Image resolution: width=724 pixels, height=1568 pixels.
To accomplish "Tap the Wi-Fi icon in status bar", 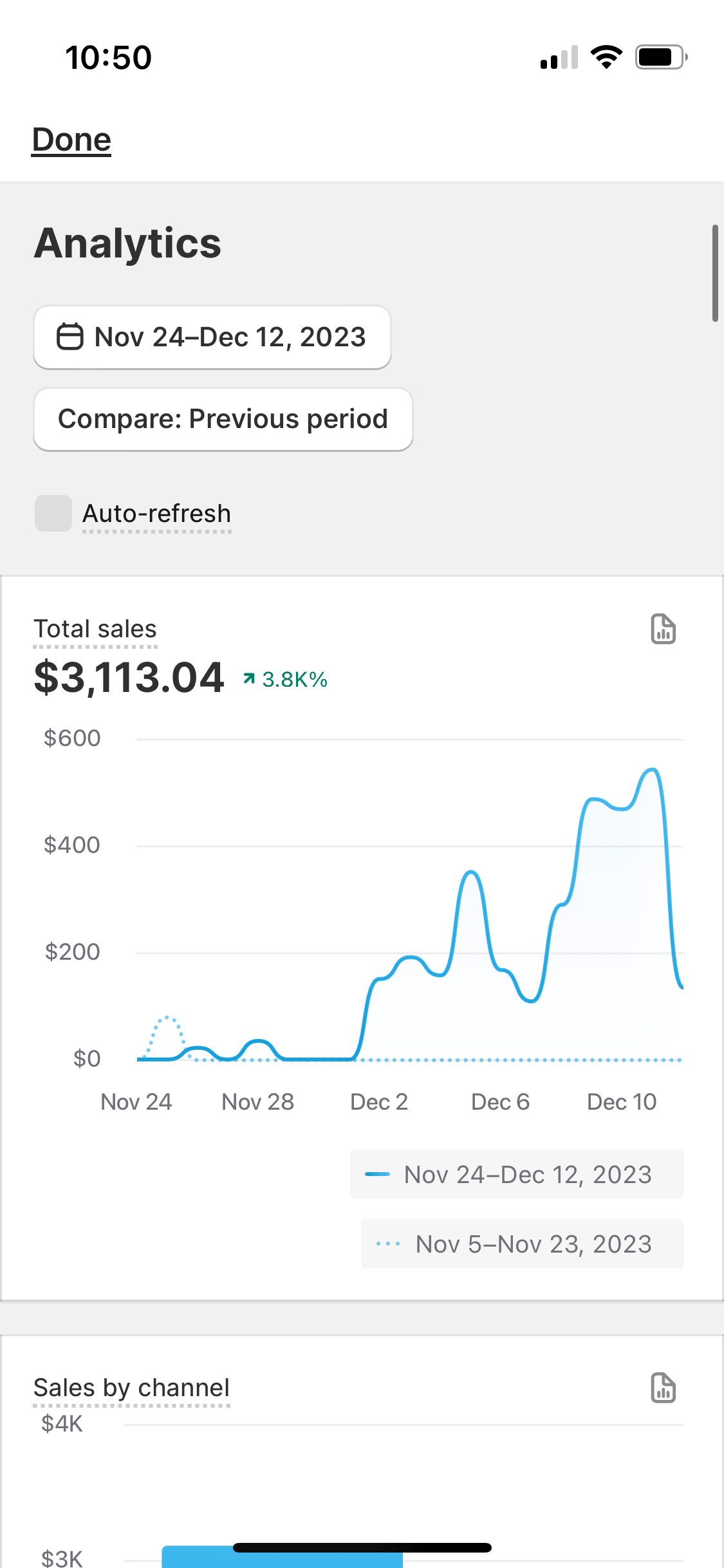I will 606,57.
